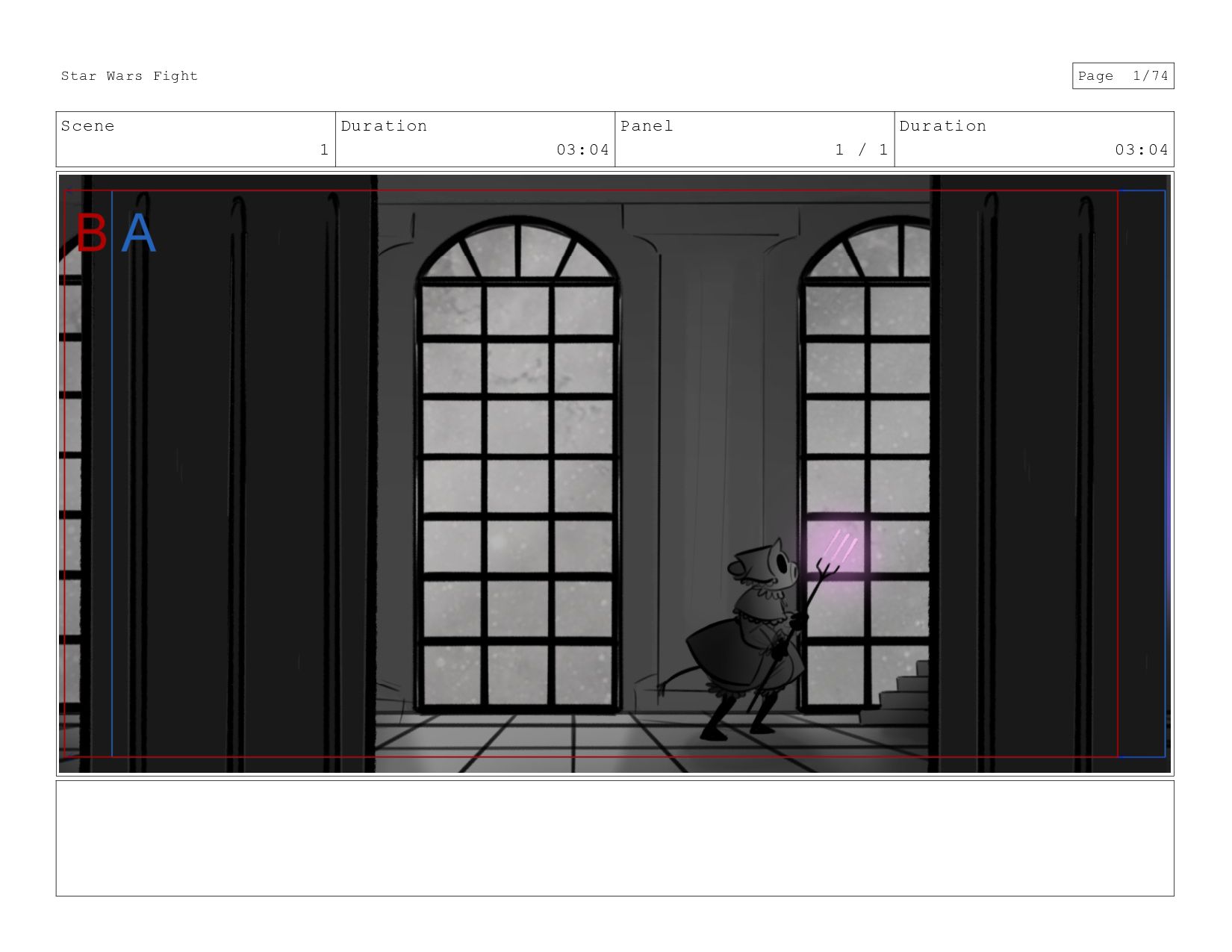Click the panel Duration '03:04' value
This screenshot has height=952, width=1232.
pos(1142,149)
